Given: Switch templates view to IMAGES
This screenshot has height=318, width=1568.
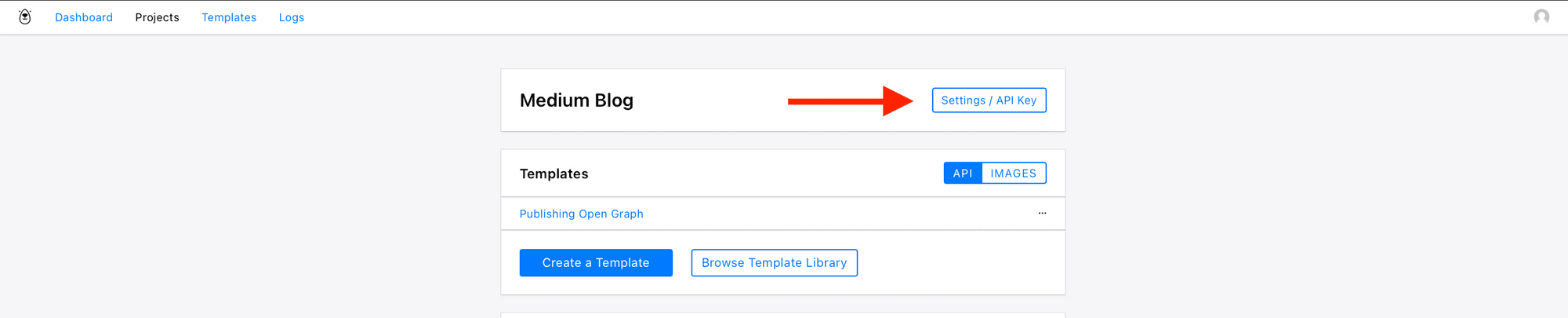Looking at the screenshot, I should point(1014,174).
